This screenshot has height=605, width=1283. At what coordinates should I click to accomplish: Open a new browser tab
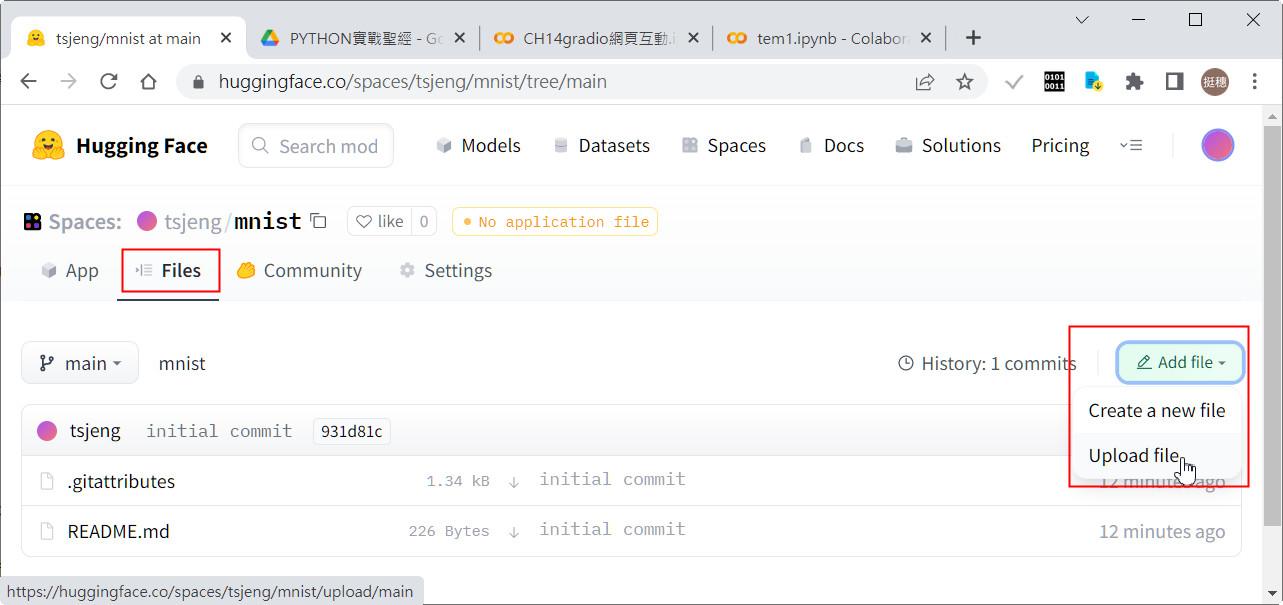[x=973, y=38]
